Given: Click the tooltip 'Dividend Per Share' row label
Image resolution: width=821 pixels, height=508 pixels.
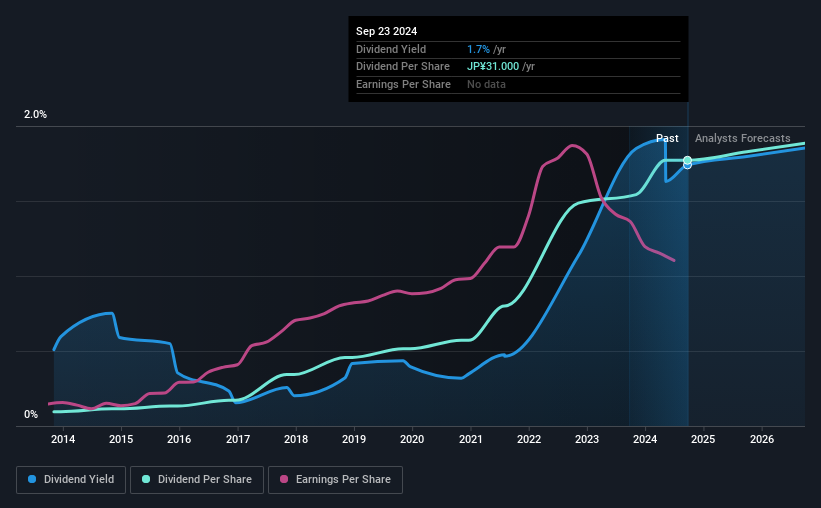Looking at the screenshot, I should point(403,67).
